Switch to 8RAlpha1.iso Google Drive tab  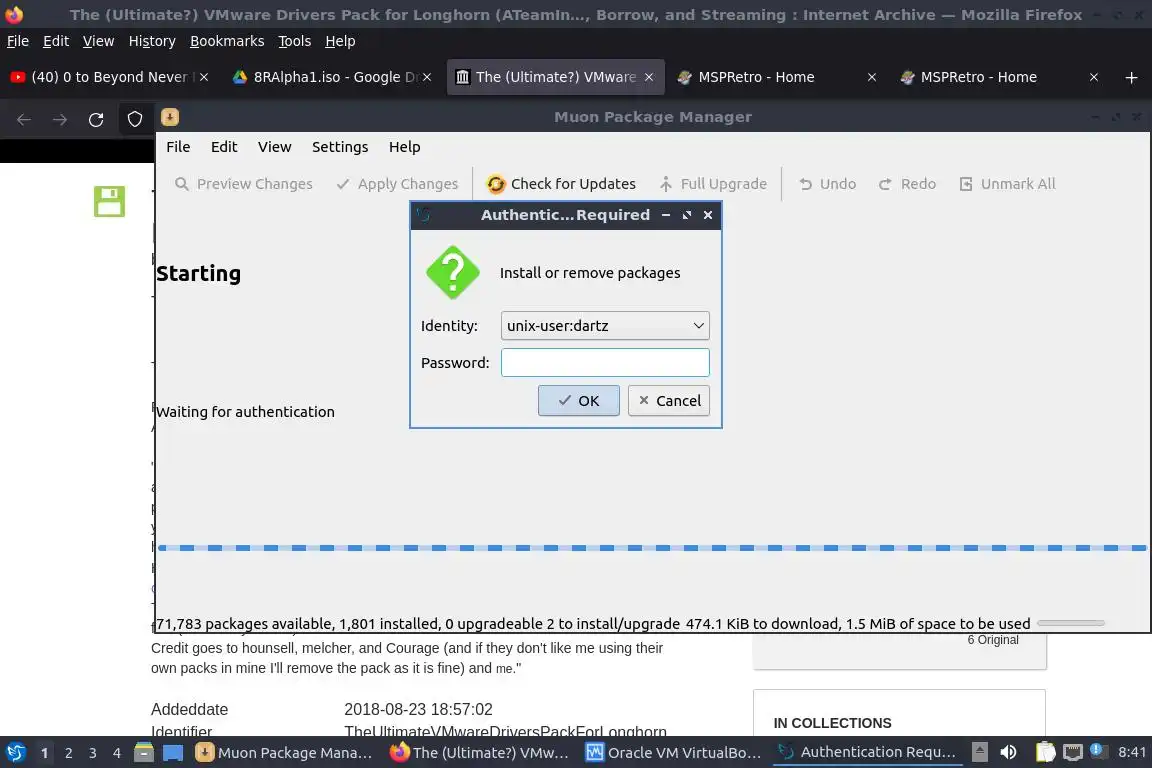pos(332,77)
